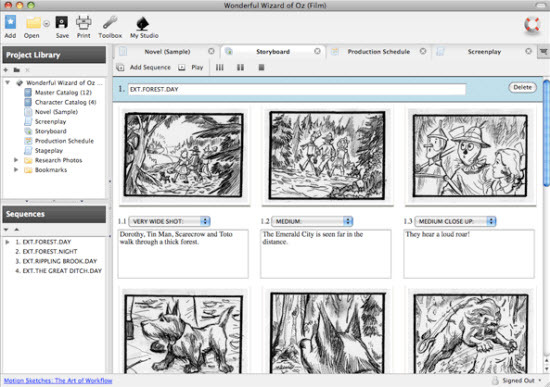Click the Add star icon in toolbar

10,22
